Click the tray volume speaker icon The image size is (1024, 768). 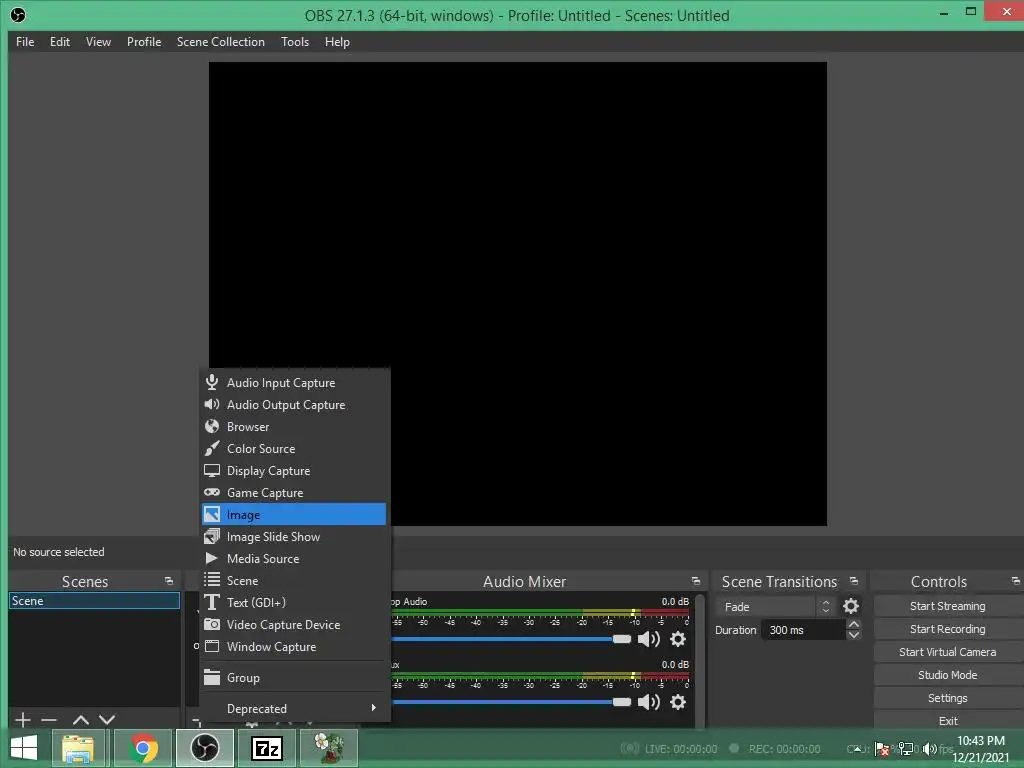tap(929, 749)
